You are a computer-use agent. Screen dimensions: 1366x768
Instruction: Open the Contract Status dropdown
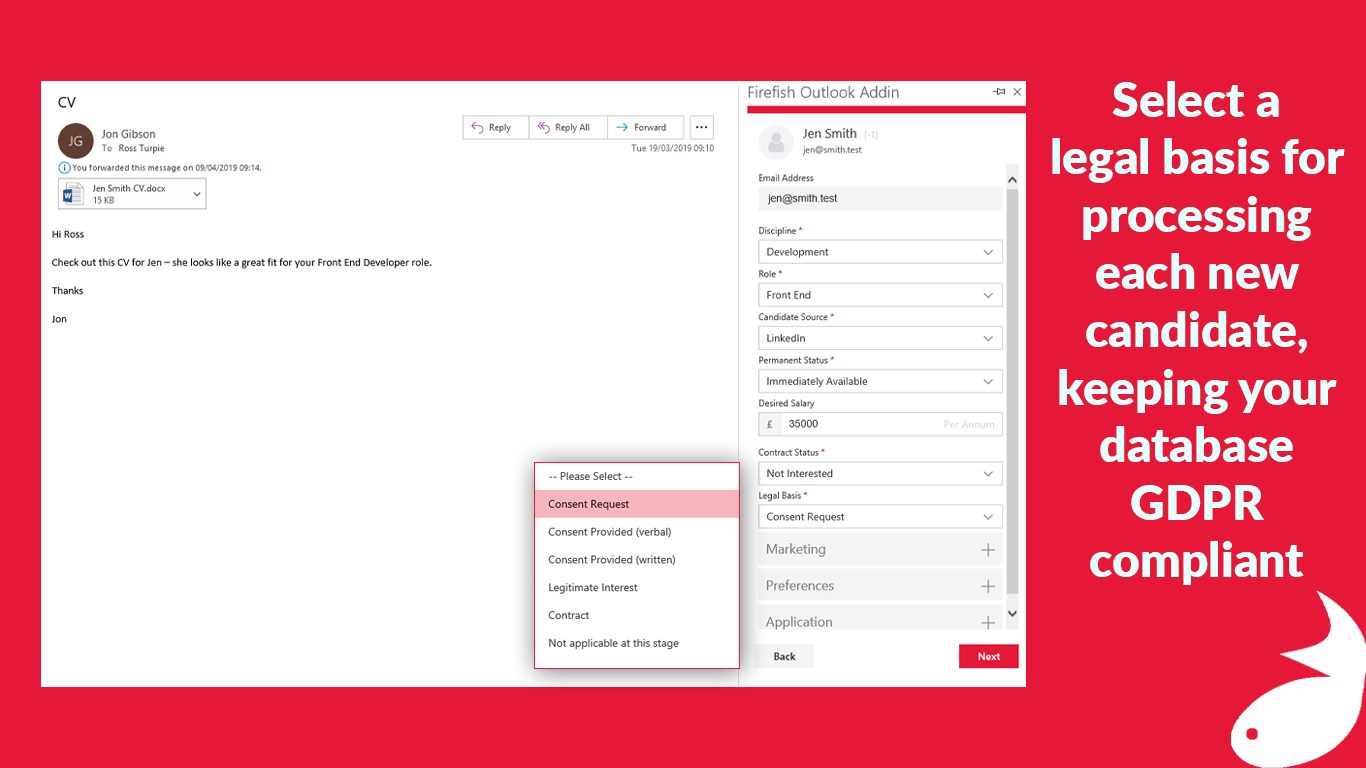[880, 474]
